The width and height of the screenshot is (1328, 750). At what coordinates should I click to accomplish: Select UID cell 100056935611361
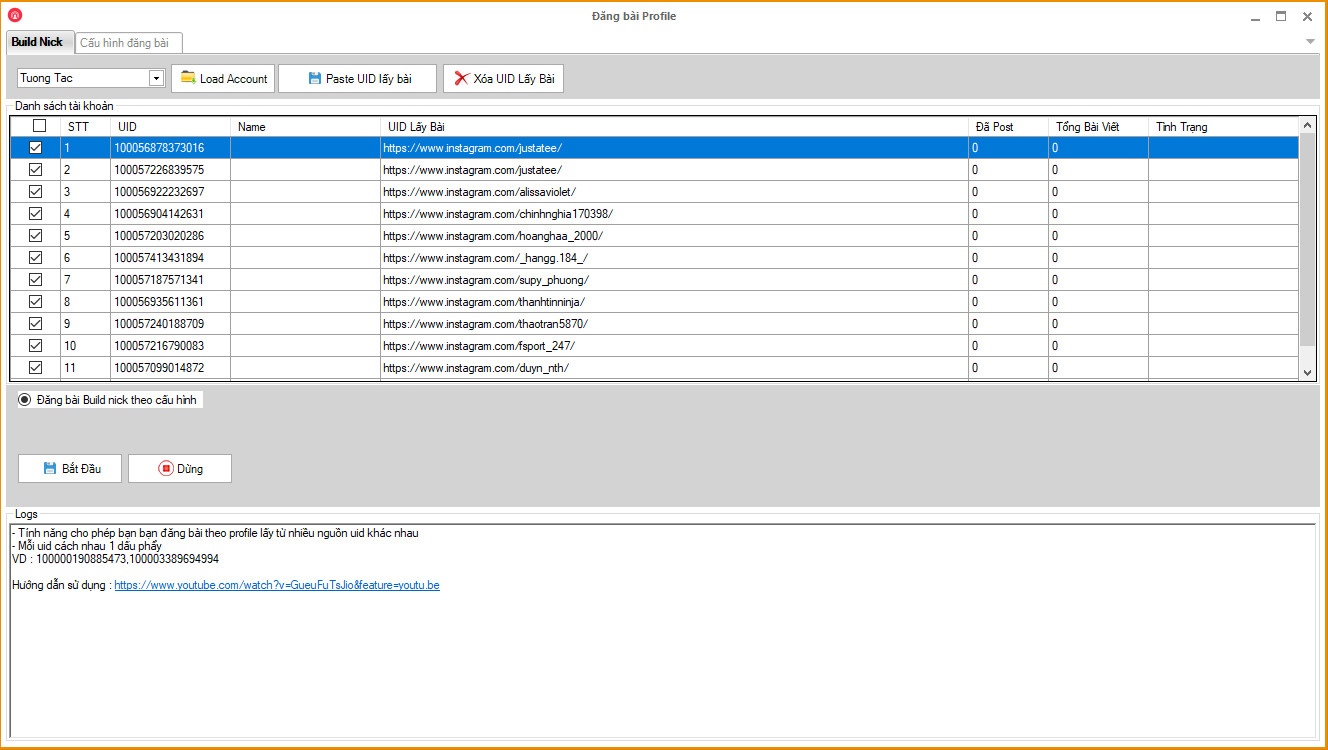170,302
